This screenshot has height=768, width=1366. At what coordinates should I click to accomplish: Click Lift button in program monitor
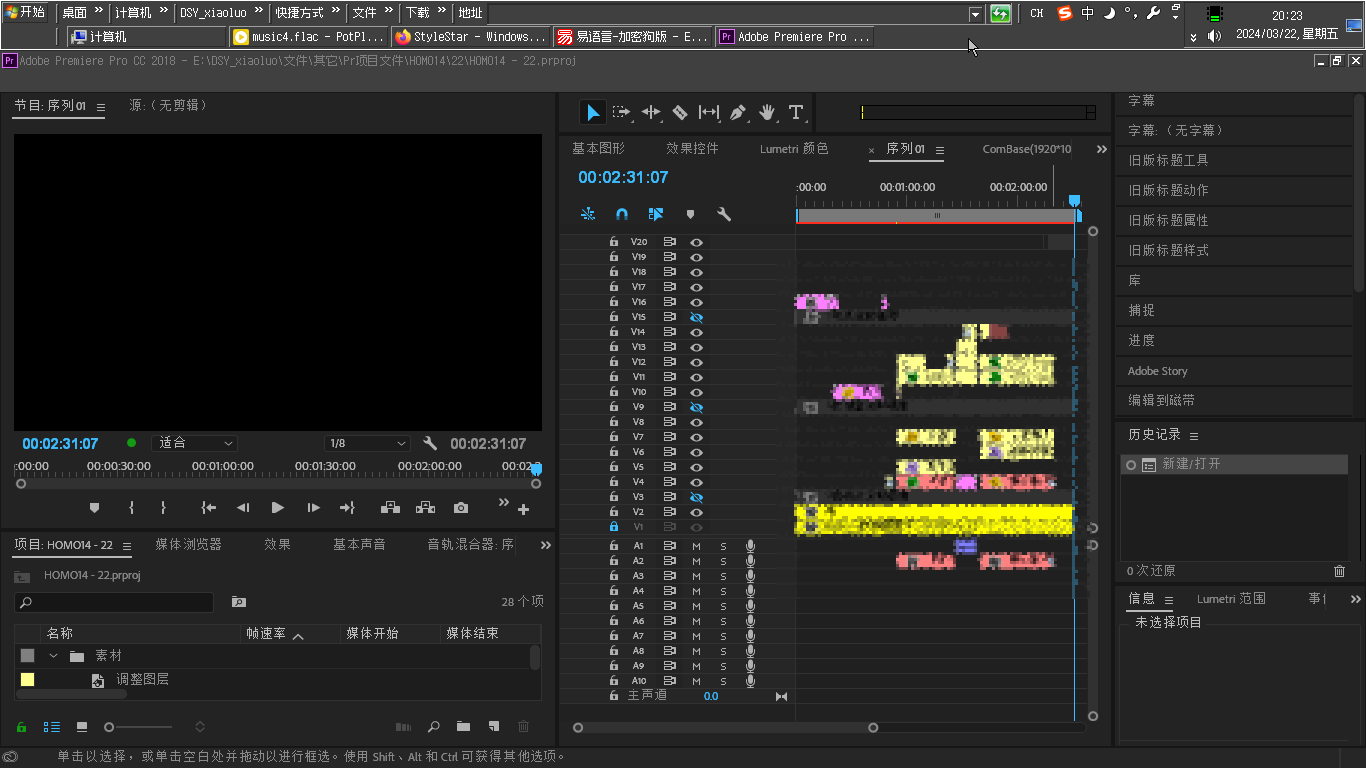click(391, 508)
